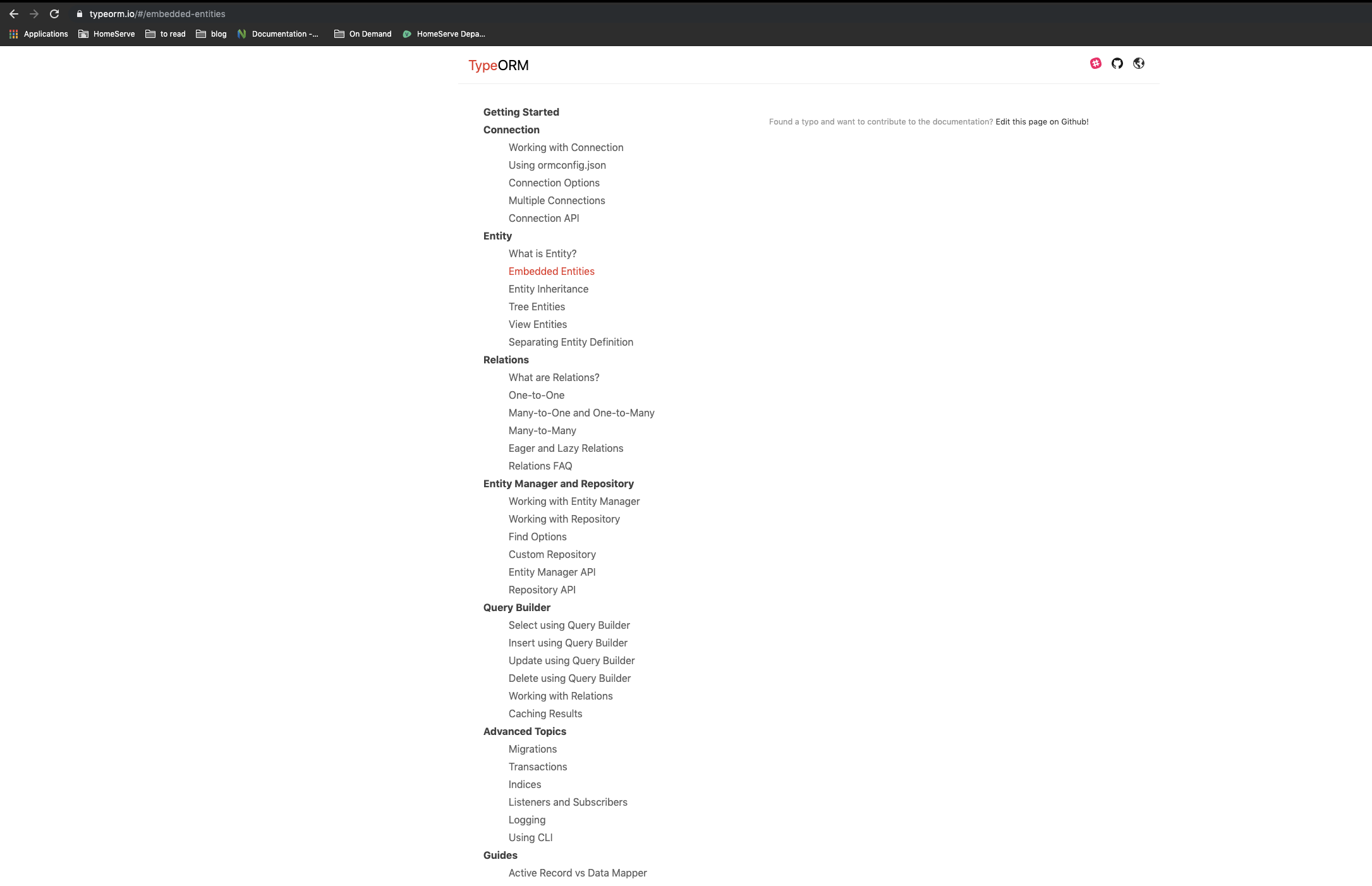Screen dimensions: 1372x886
Task: Open Using CLI page
Action: click(x=530, y=837)
